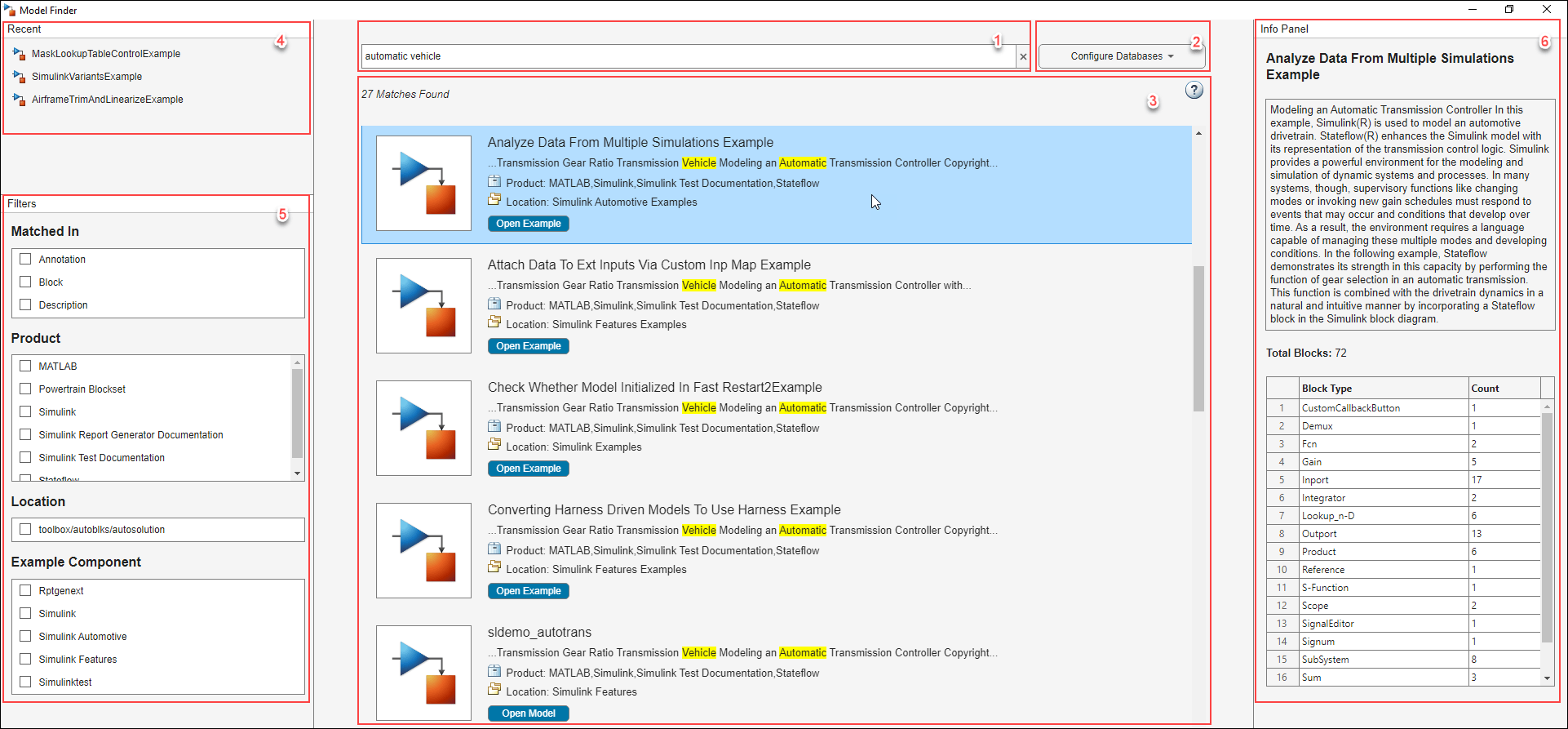Click location folder icon in sldemo_autotrans result
The width and height of the screenshot is (1568, 729).
[x=494, y=690]
